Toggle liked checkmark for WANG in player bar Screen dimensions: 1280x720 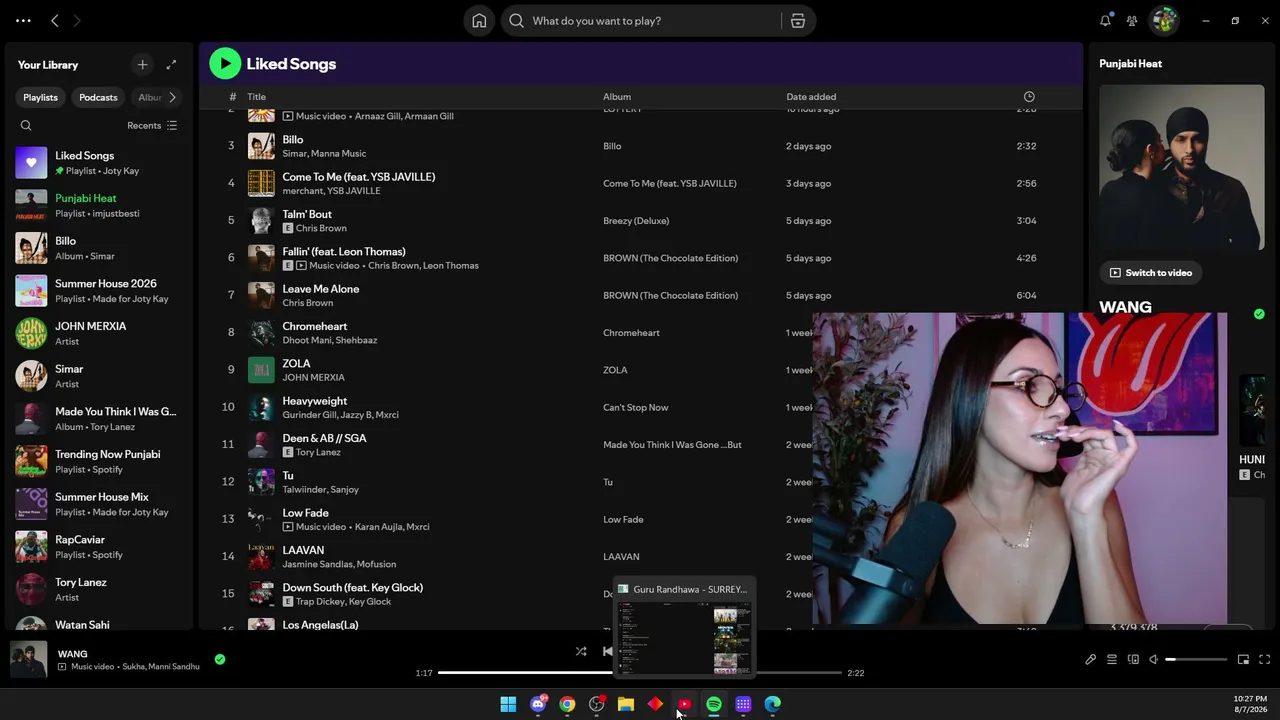pyautogui.click(x=220, y=659)
